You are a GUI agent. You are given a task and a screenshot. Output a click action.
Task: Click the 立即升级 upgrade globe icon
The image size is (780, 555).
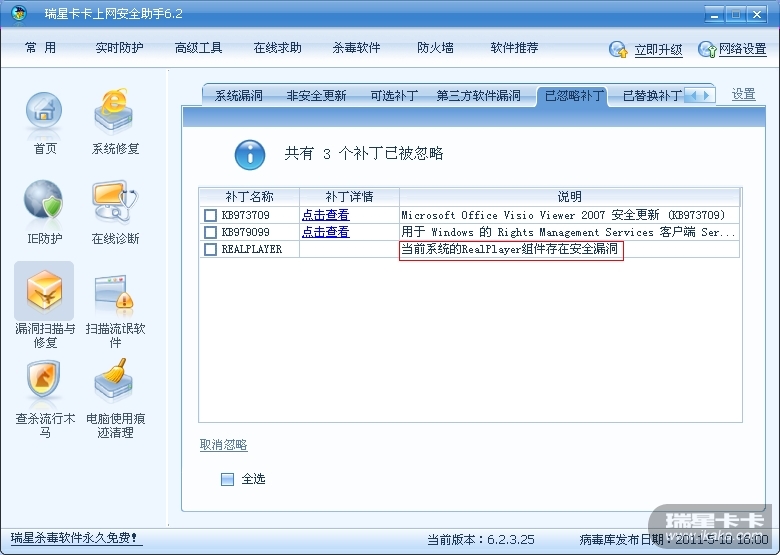pos(618,49)
